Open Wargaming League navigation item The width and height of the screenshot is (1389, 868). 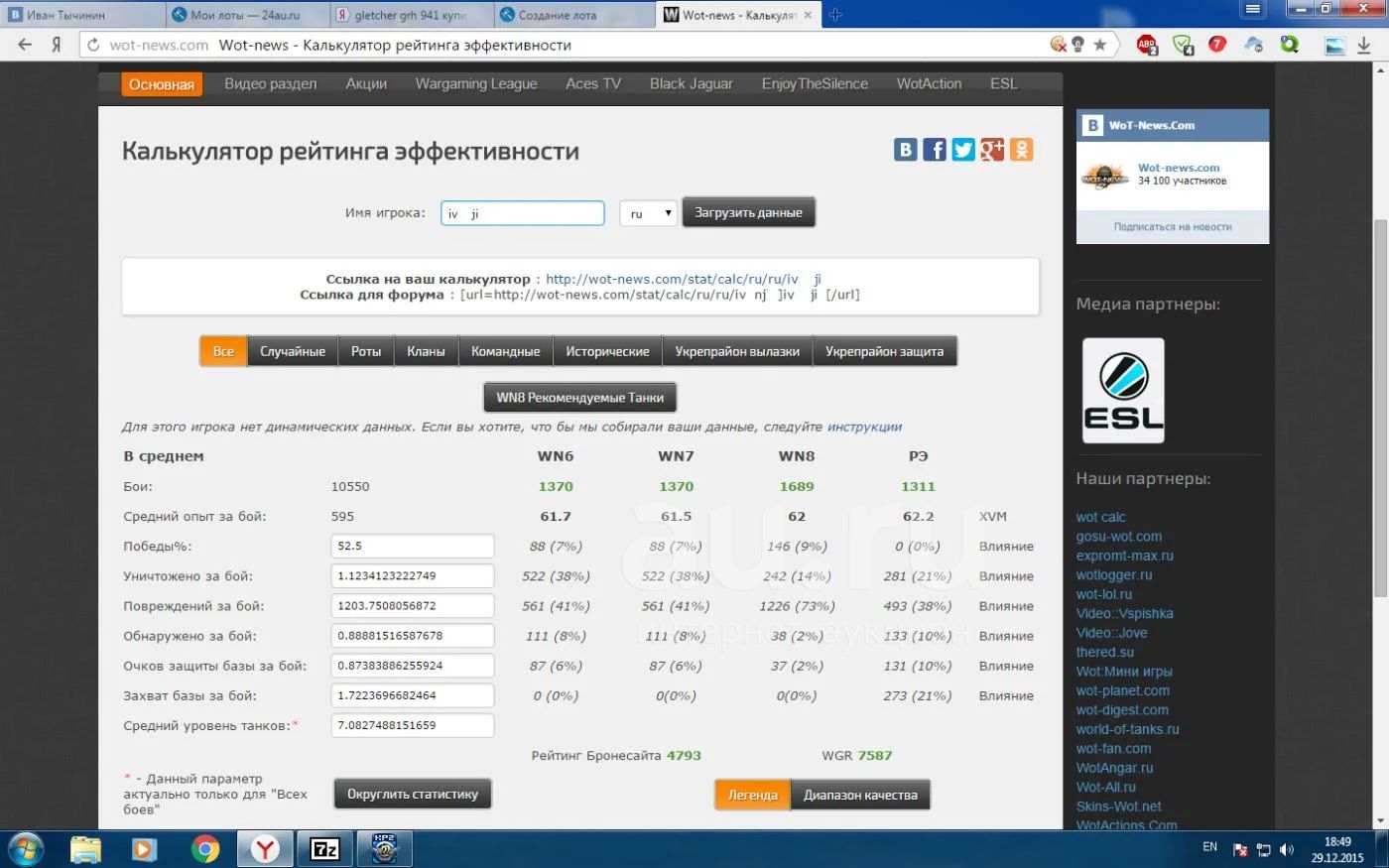pos(476,84)
